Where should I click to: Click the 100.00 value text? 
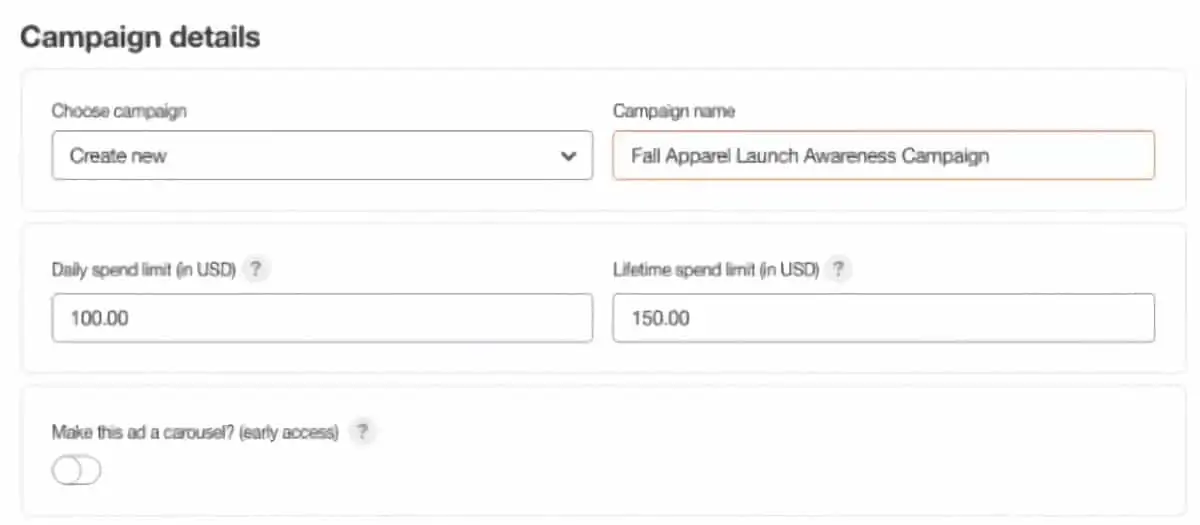(100, 319)
